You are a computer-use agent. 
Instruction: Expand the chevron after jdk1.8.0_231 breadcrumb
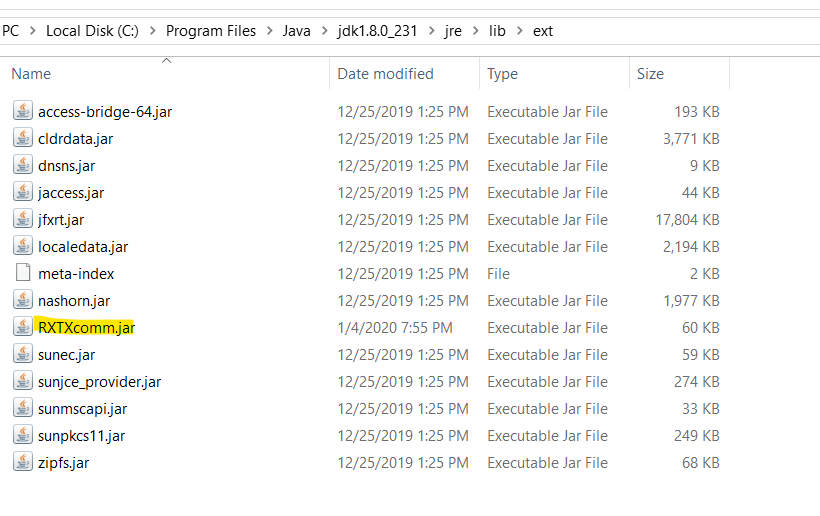point(432,31)
